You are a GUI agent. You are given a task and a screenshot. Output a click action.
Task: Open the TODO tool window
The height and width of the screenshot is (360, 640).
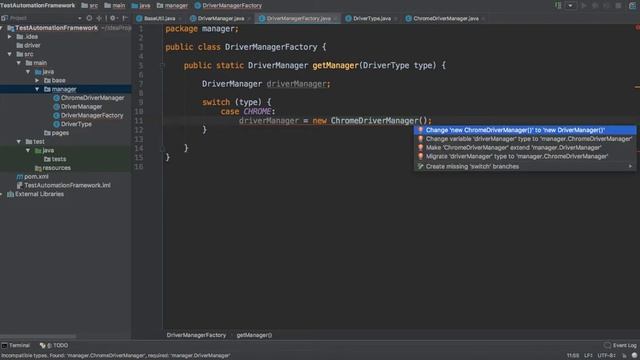(54, 345)
